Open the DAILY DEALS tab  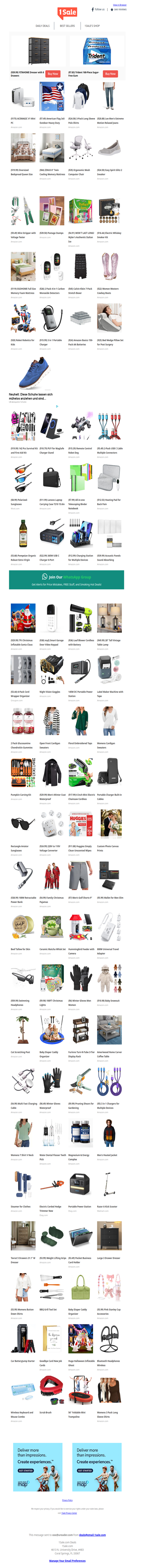pyautogui.click(x=43, y=26)
